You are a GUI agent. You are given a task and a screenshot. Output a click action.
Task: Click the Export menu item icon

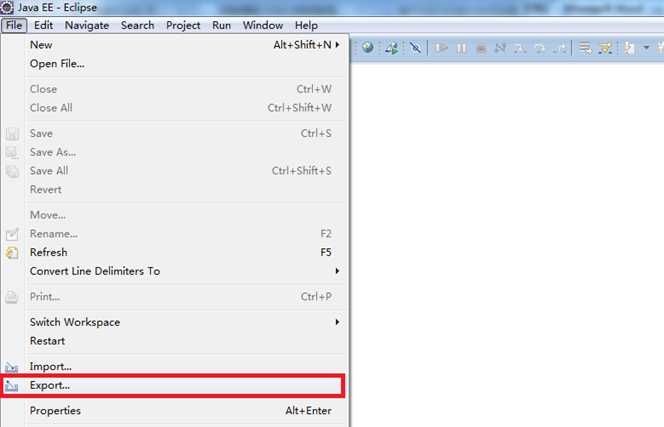pos(12,385)
